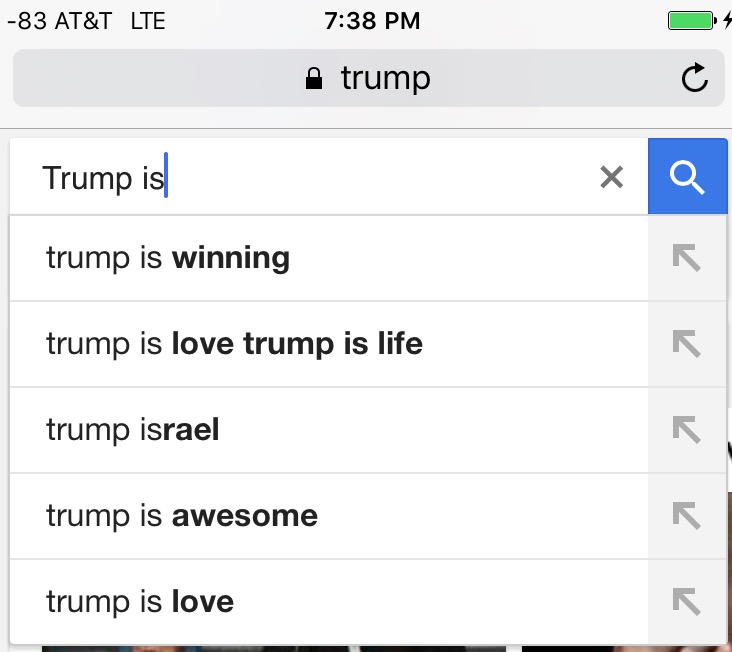Fill search with "trump is winning" arrow
Screen dimensions: 732x652
click(x=686, y=258)
